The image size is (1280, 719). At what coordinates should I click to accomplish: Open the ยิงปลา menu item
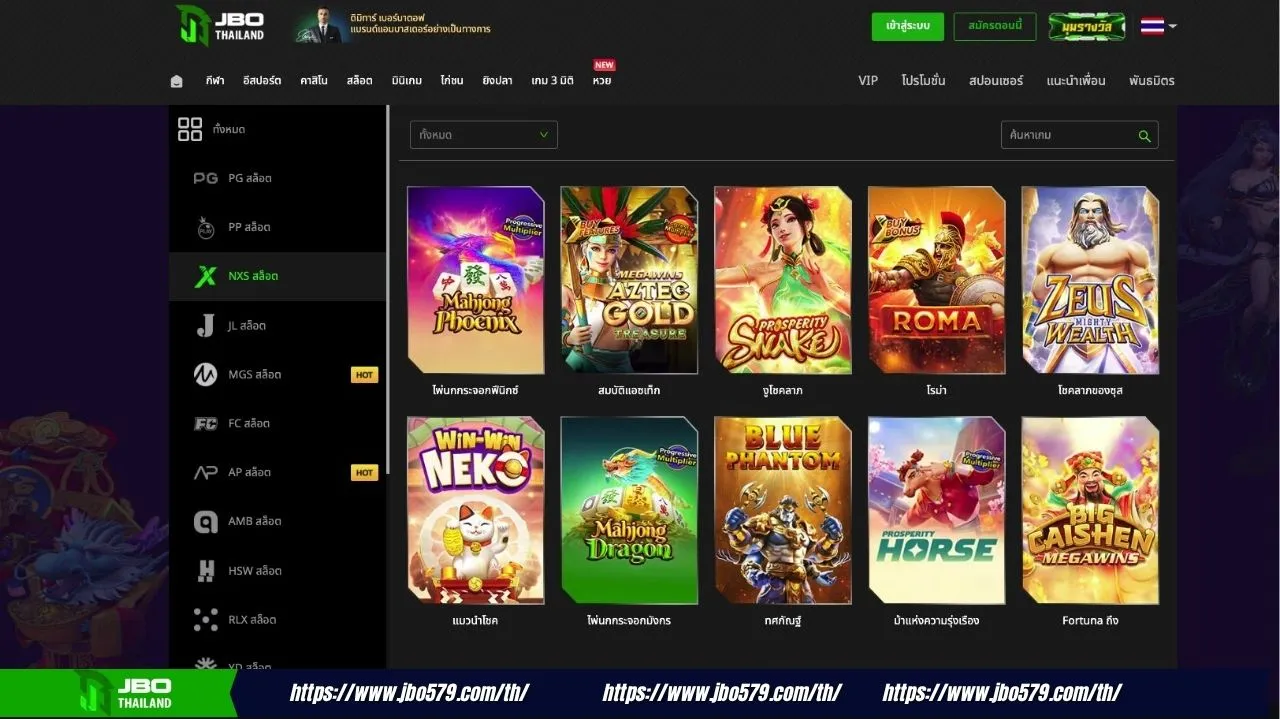(497, 81)
